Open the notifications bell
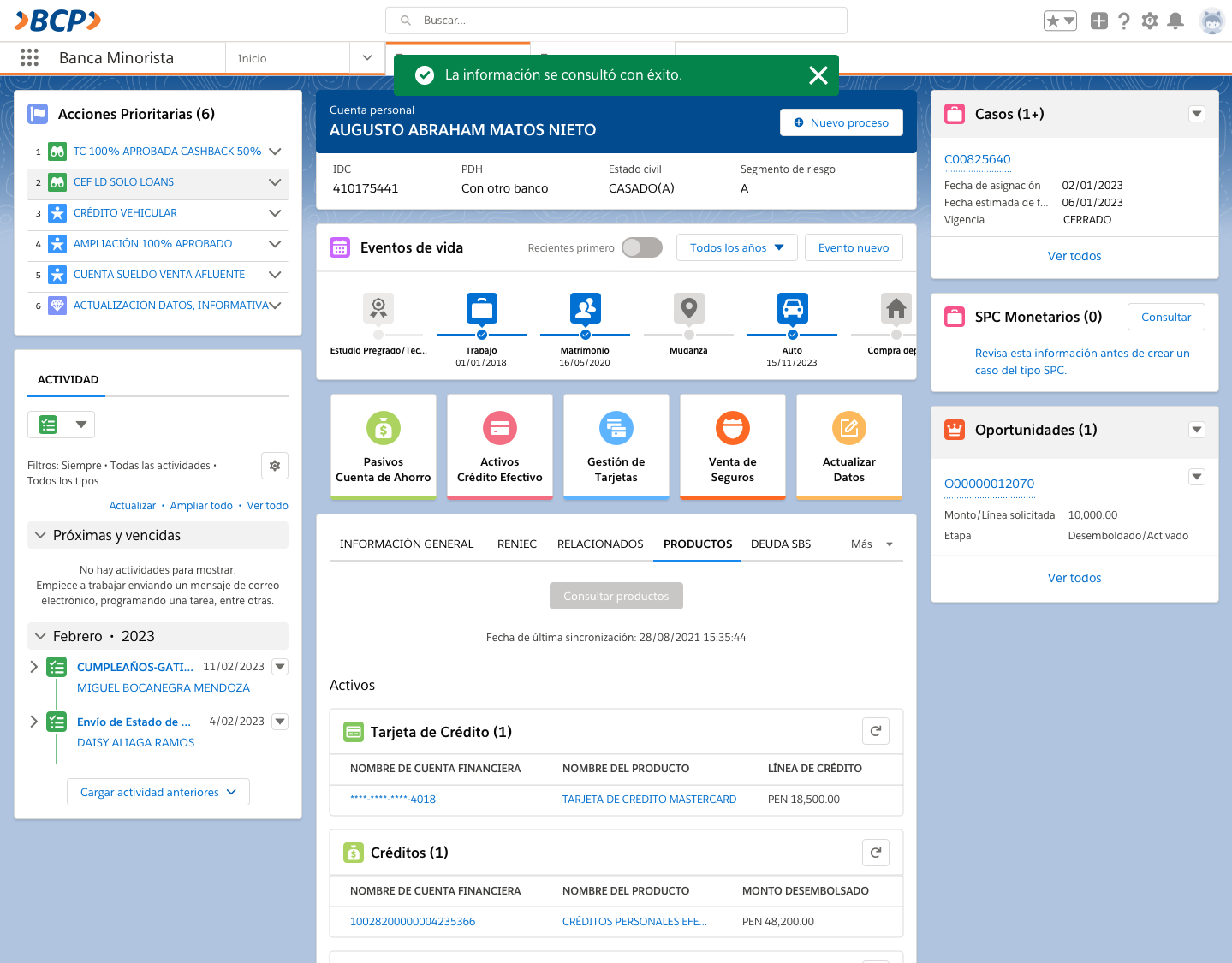1232x963 pixels. [1176, 21]
